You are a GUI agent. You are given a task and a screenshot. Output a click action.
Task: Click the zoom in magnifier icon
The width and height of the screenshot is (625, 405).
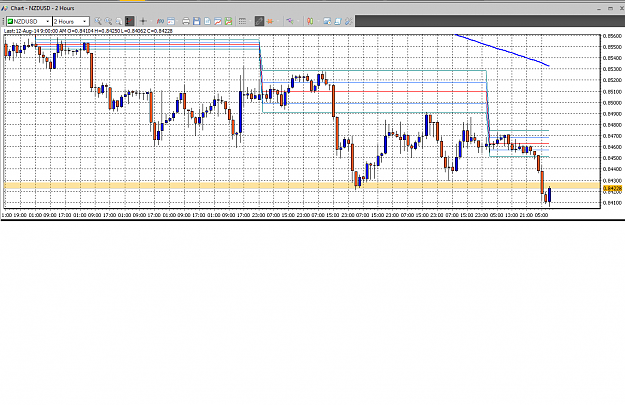pyautogui.click(x=98, y=21)
